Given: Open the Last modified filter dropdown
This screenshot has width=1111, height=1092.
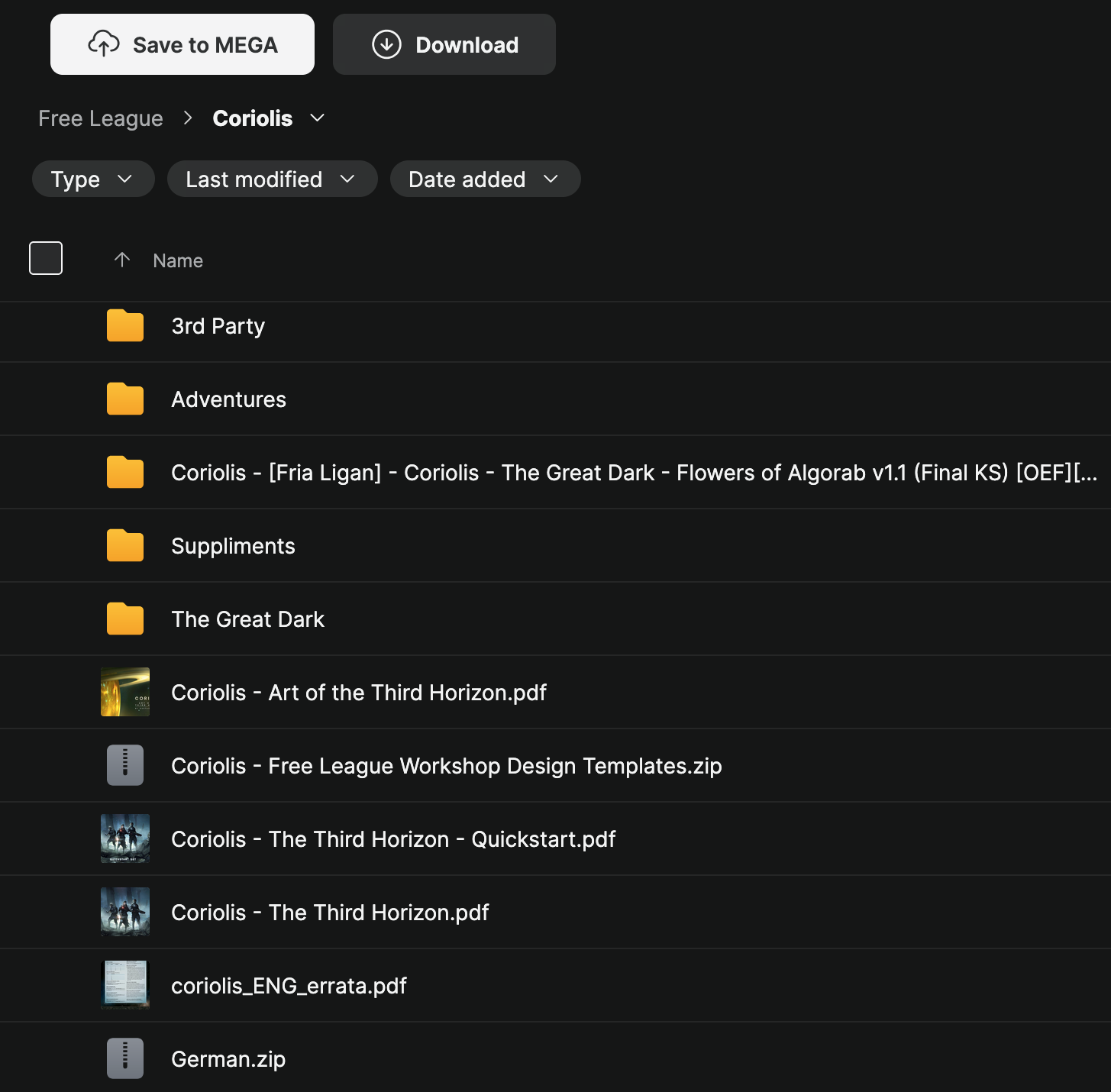Looking at the screenshot, I should (273, 179).
